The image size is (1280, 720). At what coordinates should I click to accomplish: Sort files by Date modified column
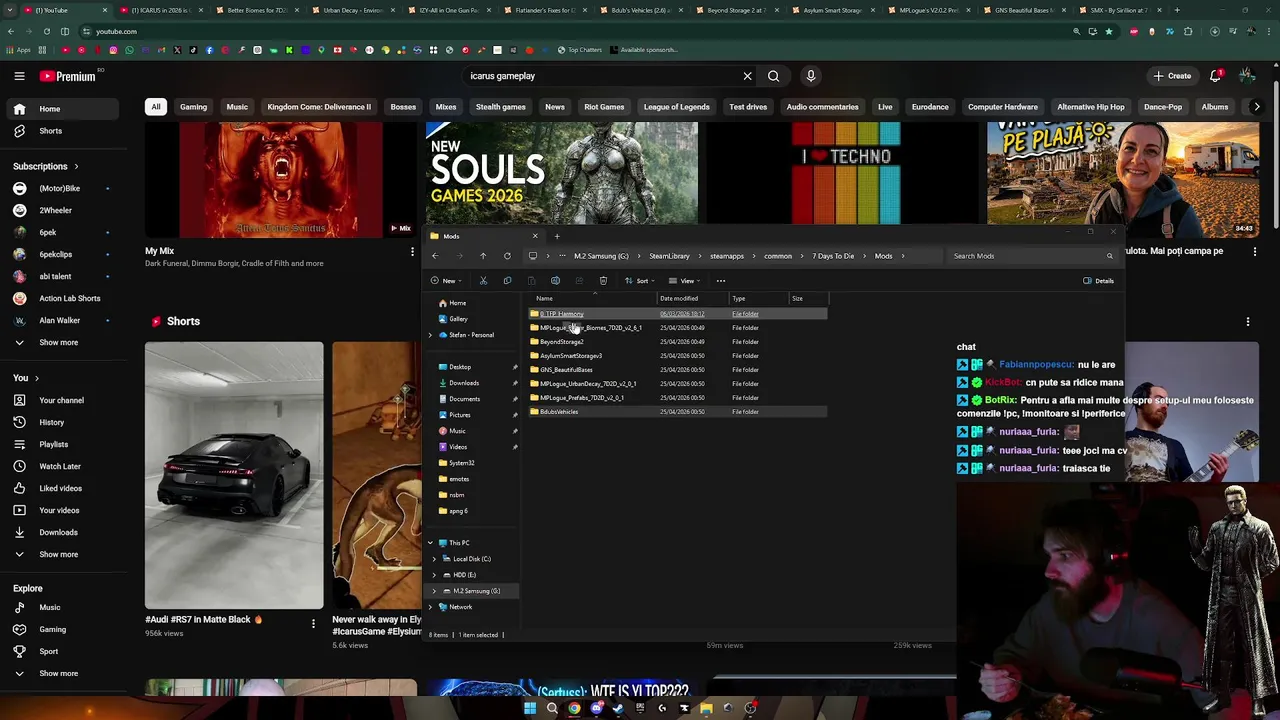click(x=693, y=299)
